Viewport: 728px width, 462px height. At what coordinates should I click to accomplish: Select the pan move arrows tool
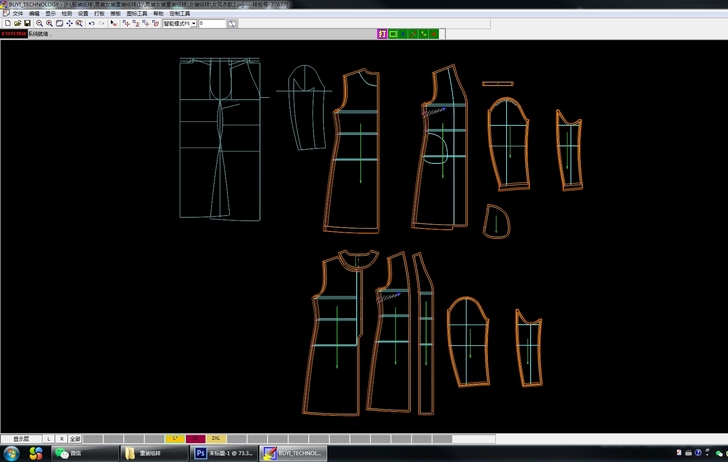coord(69,23)
